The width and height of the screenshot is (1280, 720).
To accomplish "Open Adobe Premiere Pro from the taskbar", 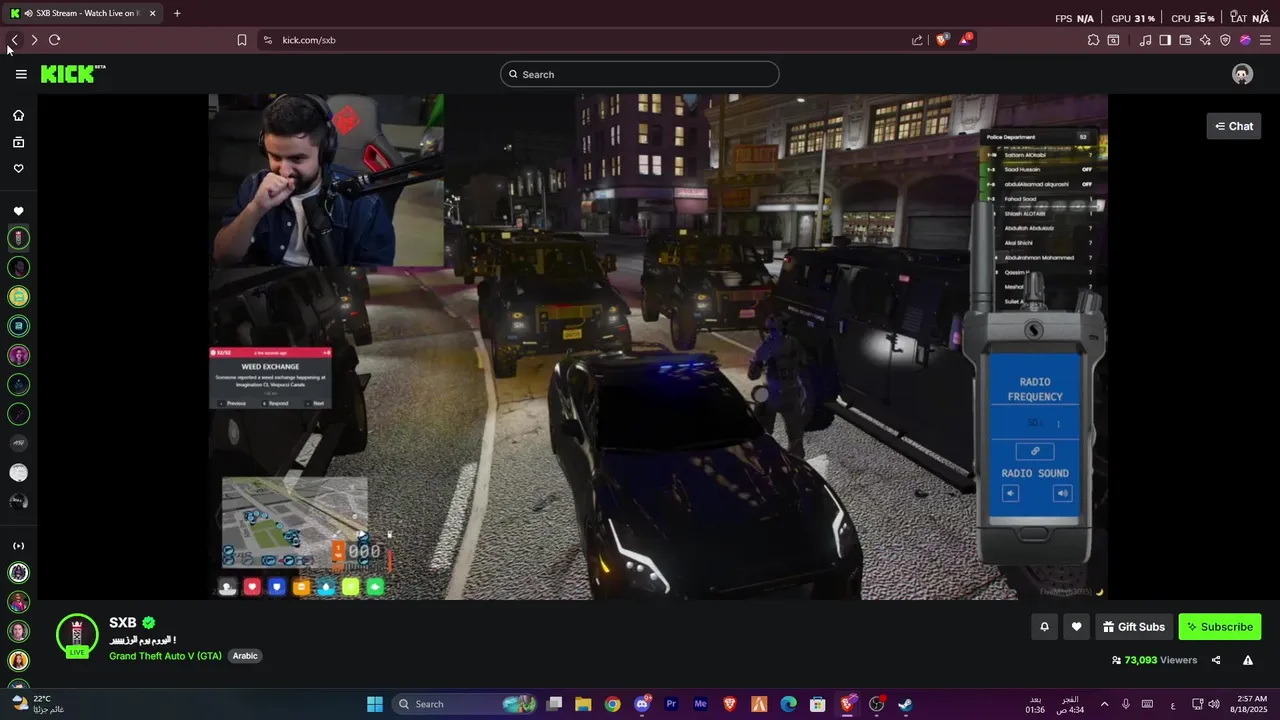I will (x=671, y=704).
